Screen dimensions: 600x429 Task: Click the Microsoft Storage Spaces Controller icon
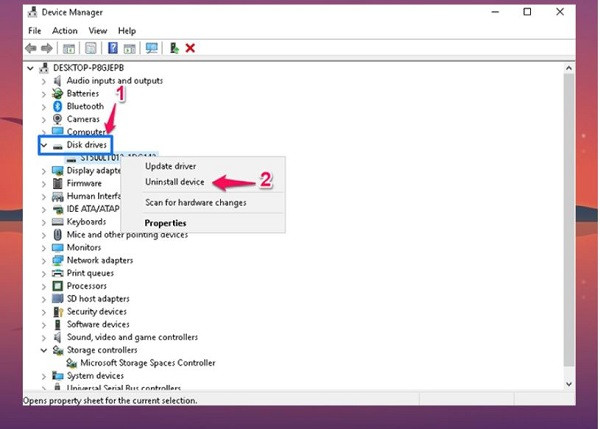[72, 363]
